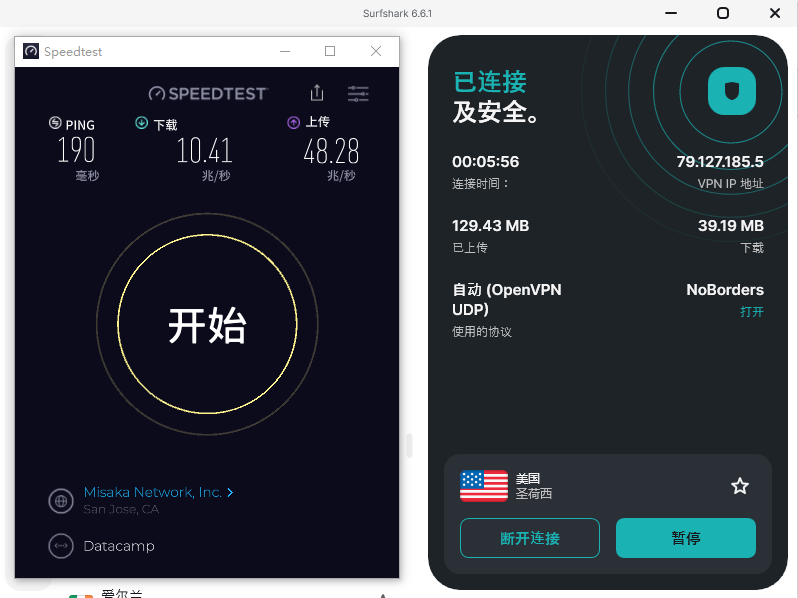Click the 美国 圣荷西 location label

(533, 486)
